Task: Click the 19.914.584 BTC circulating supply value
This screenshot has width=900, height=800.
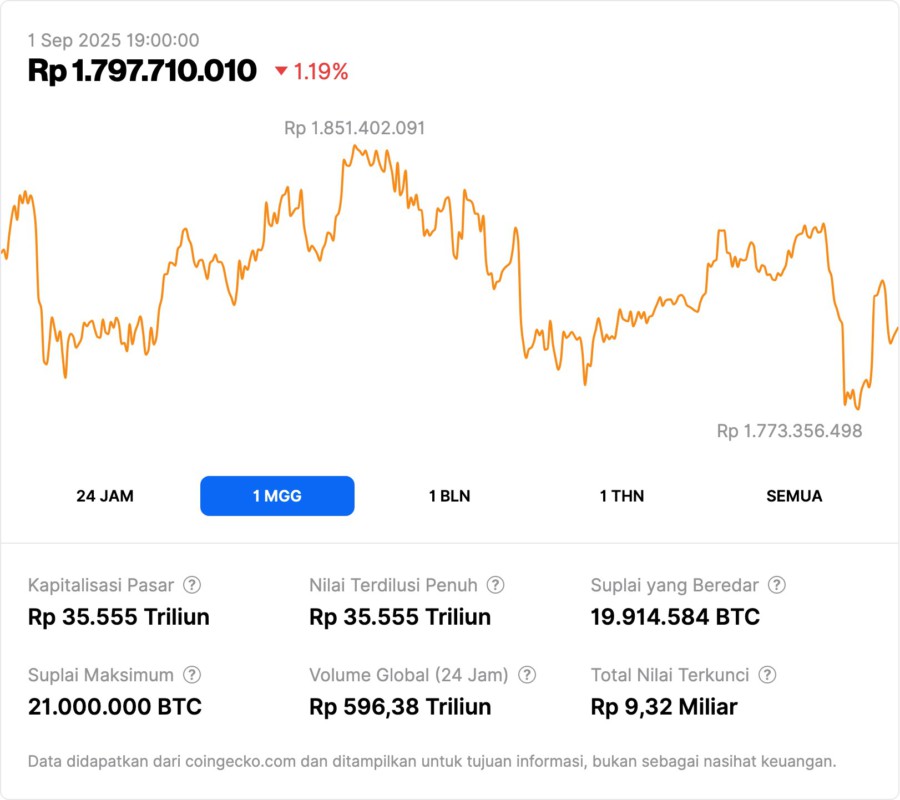Action: point(675,617)
